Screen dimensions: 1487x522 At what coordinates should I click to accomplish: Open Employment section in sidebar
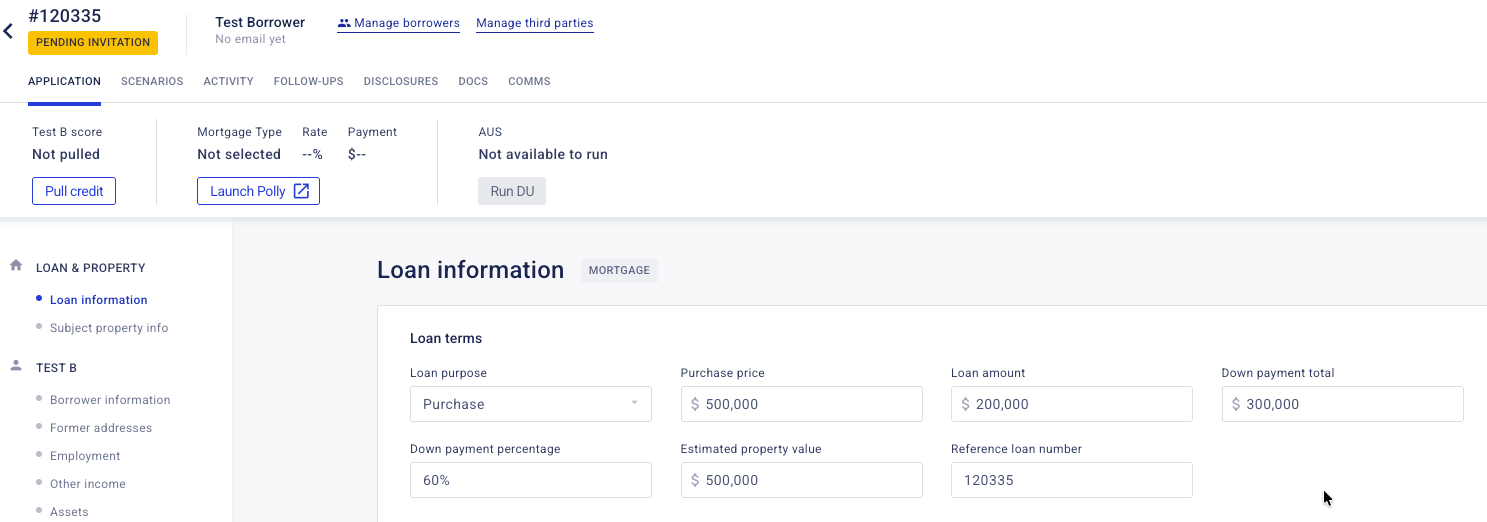point(85,456)
